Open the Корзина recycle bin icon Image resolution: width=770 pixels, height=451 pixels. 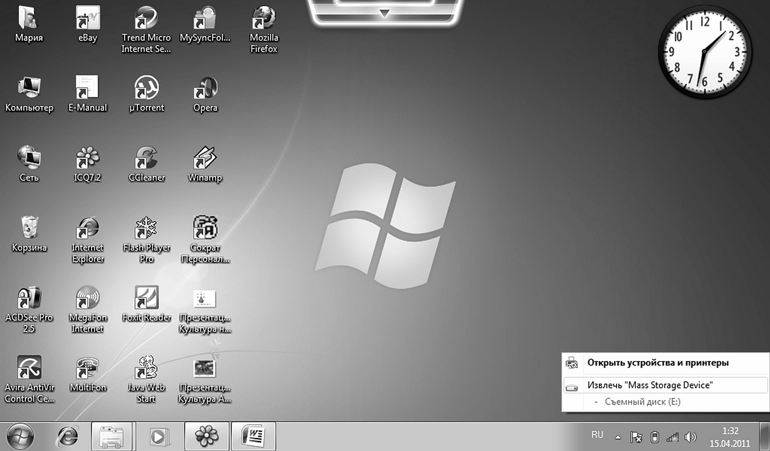[x=29, y=228]
